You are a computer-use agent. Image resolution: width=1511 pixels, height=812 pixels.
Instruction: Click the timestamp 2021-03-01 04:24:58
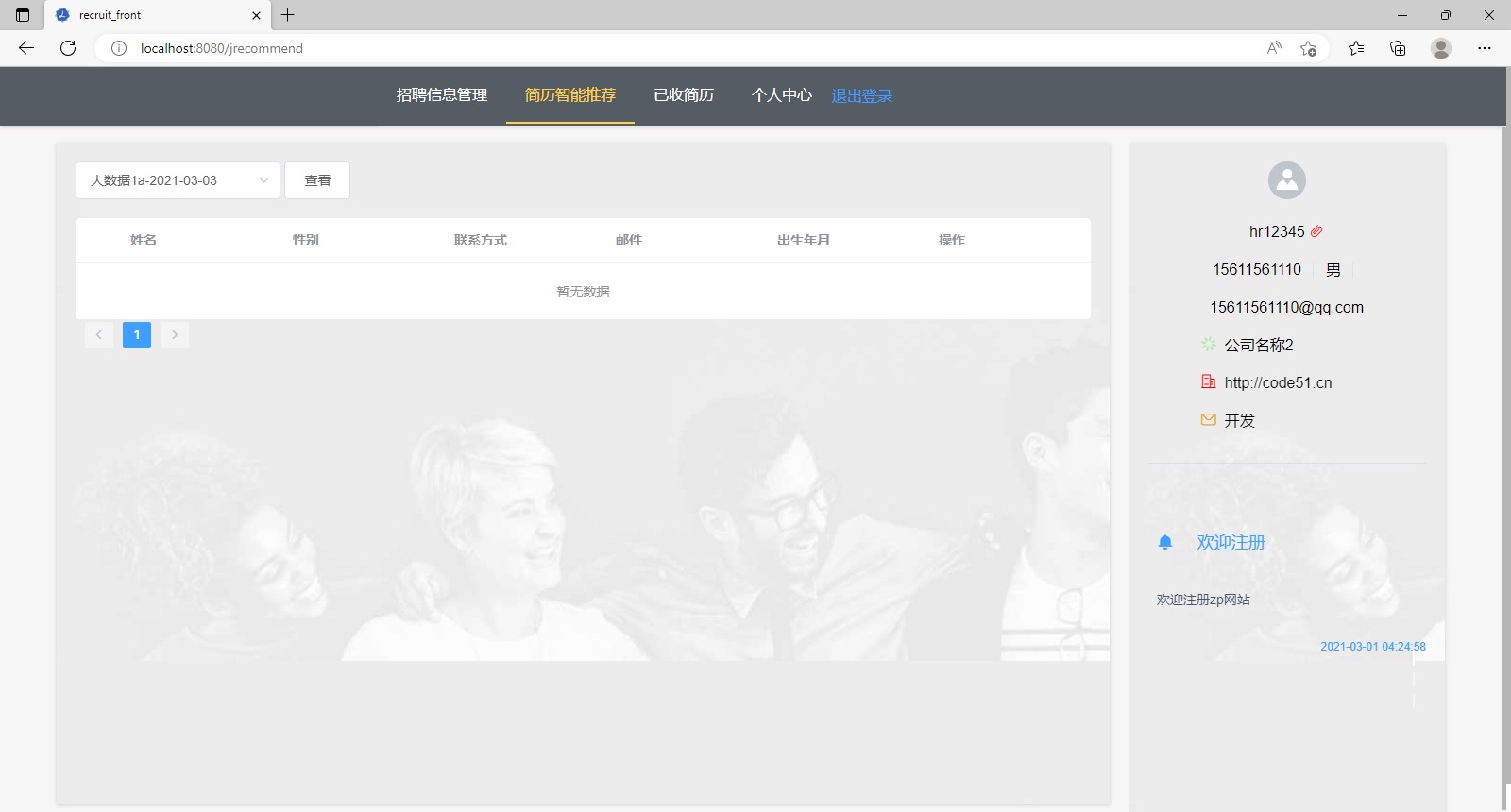[x=1373, y=647]
